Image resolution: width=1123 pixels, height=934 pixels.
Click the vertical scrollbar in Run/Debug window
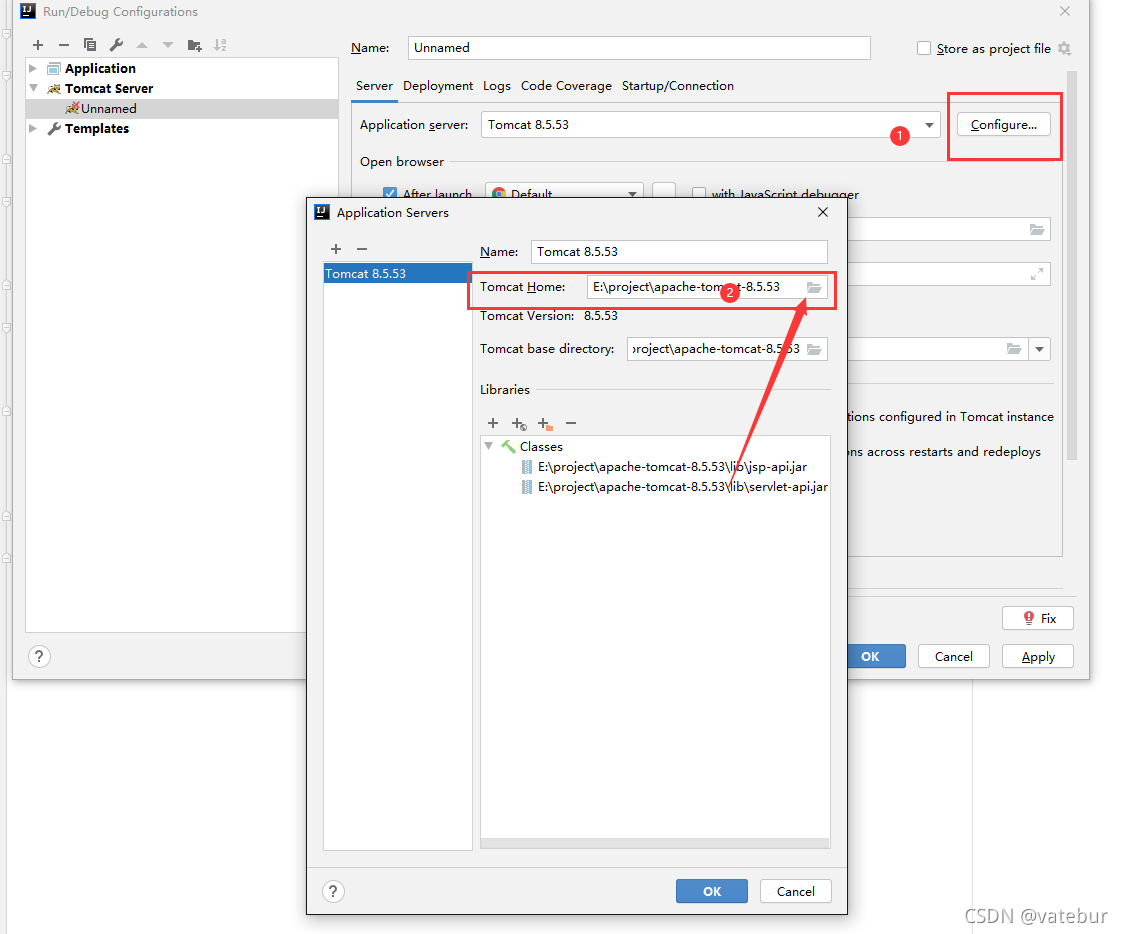tap(1071, 265)
